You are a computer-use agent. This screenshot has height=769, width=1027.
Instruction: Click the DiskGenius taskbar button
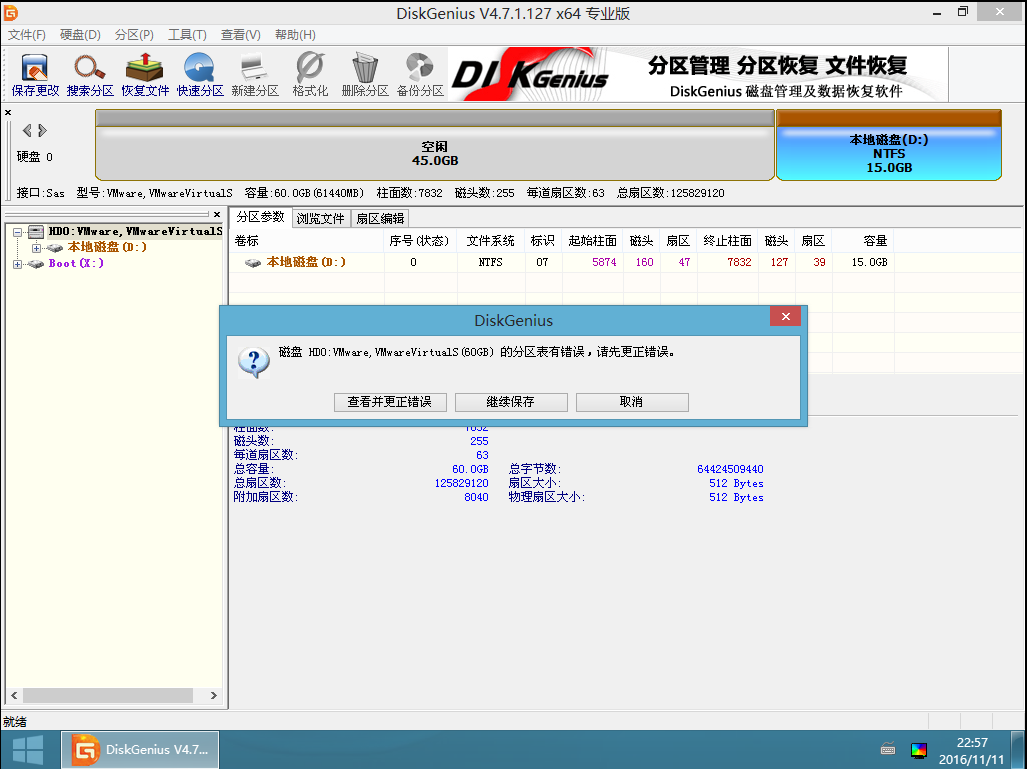tap(140, 750)
